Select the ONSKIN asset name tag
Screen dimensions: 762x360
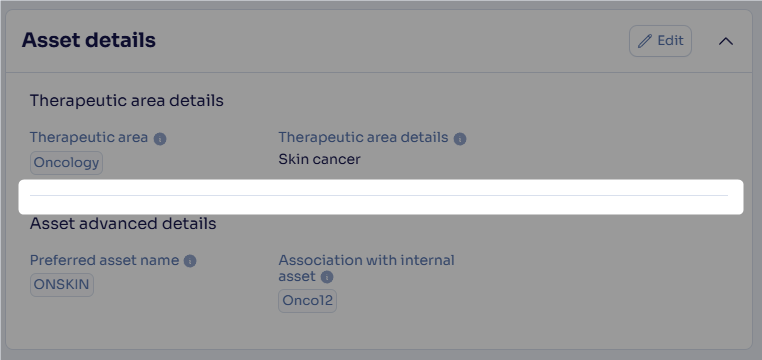click(x=62, y=285)
